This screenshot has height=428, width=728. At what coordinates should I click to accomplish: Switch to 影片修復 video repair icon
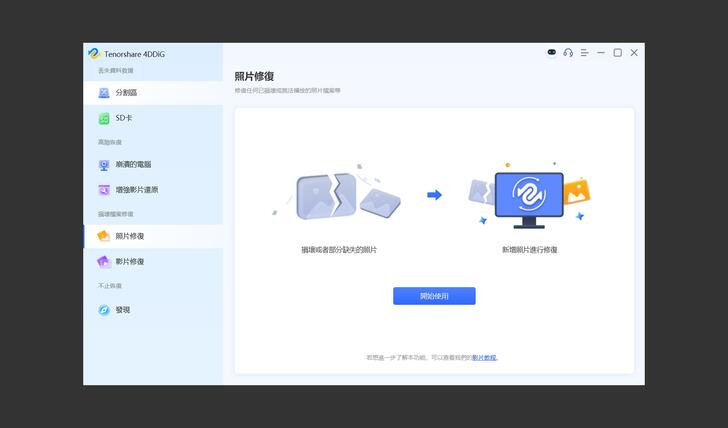[104, 262]
